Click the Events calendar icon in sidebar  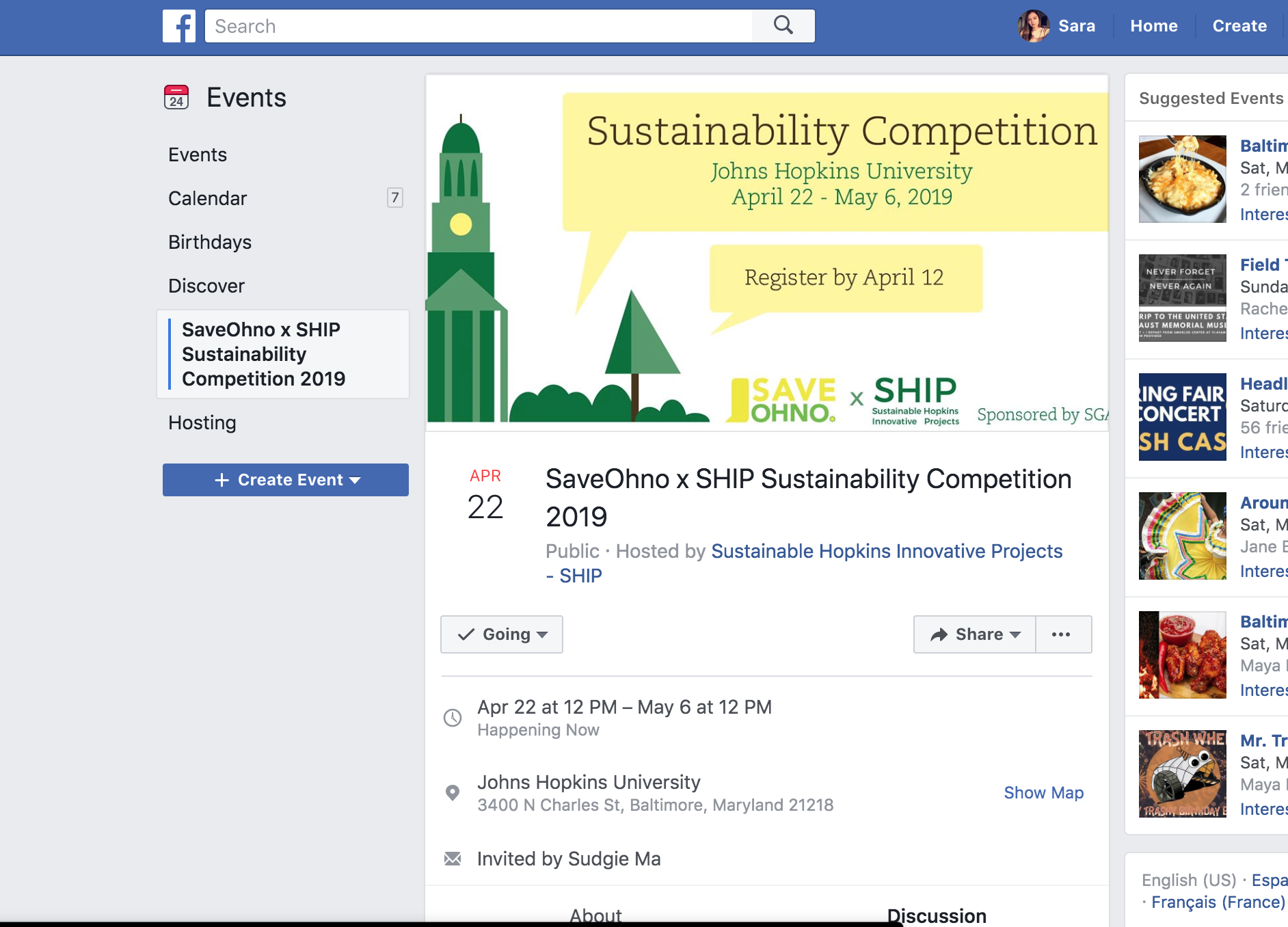tap(176, 97)
